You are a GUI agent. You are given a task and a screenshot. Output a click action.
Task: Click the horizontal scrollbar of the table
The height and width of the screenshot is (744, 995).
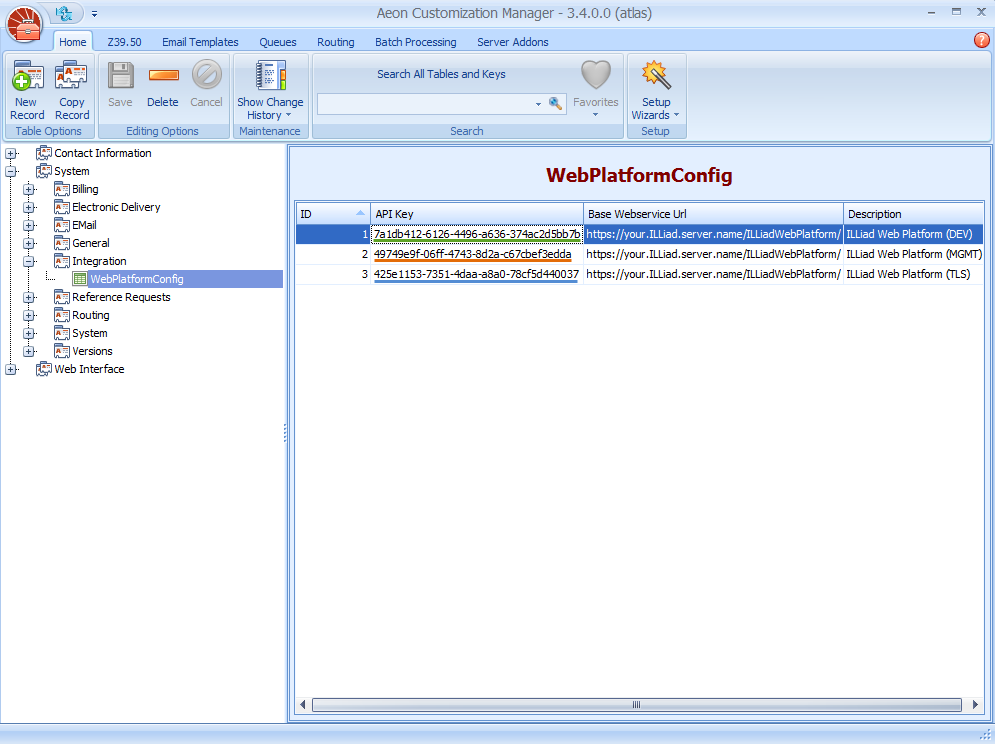[634, 705]
